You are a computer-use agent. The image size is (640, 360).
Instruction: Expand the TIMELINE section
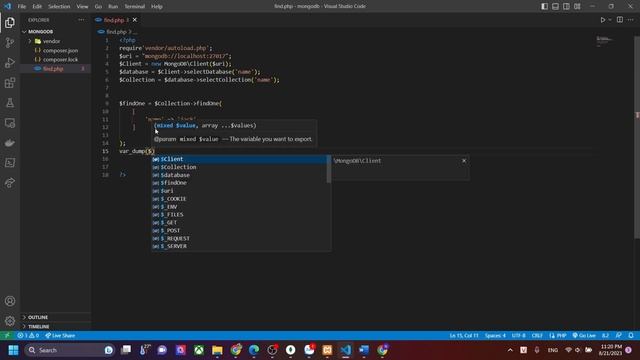tap(56, 327)
